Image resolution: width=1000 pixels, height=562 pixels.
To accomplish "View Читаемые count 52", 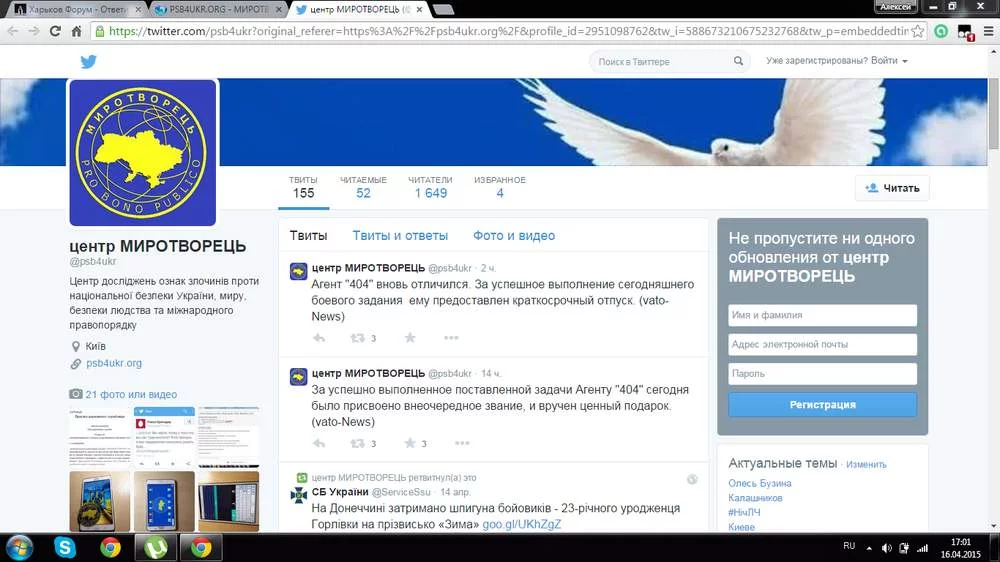I will coord(363,188).
